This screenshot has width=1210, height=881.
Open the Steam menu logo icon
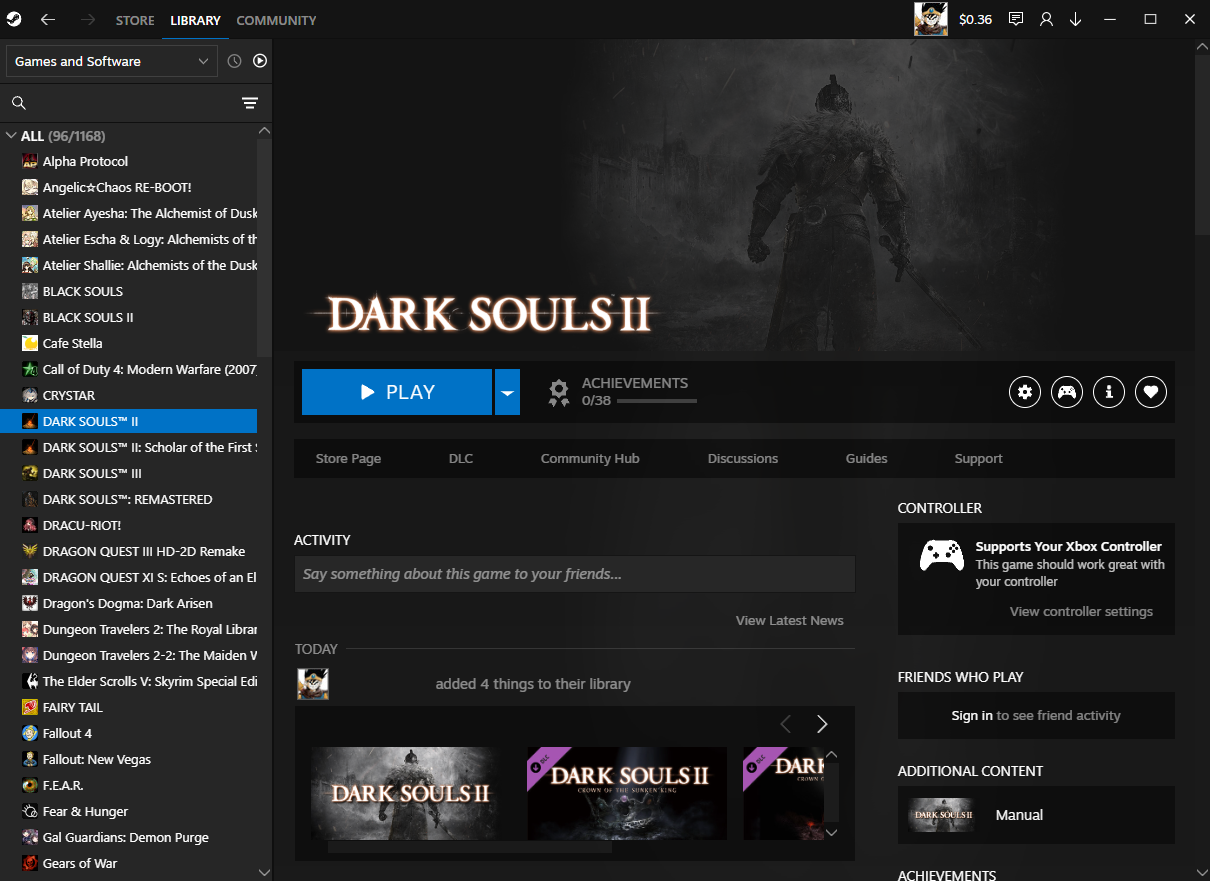(x=13, y=20)
